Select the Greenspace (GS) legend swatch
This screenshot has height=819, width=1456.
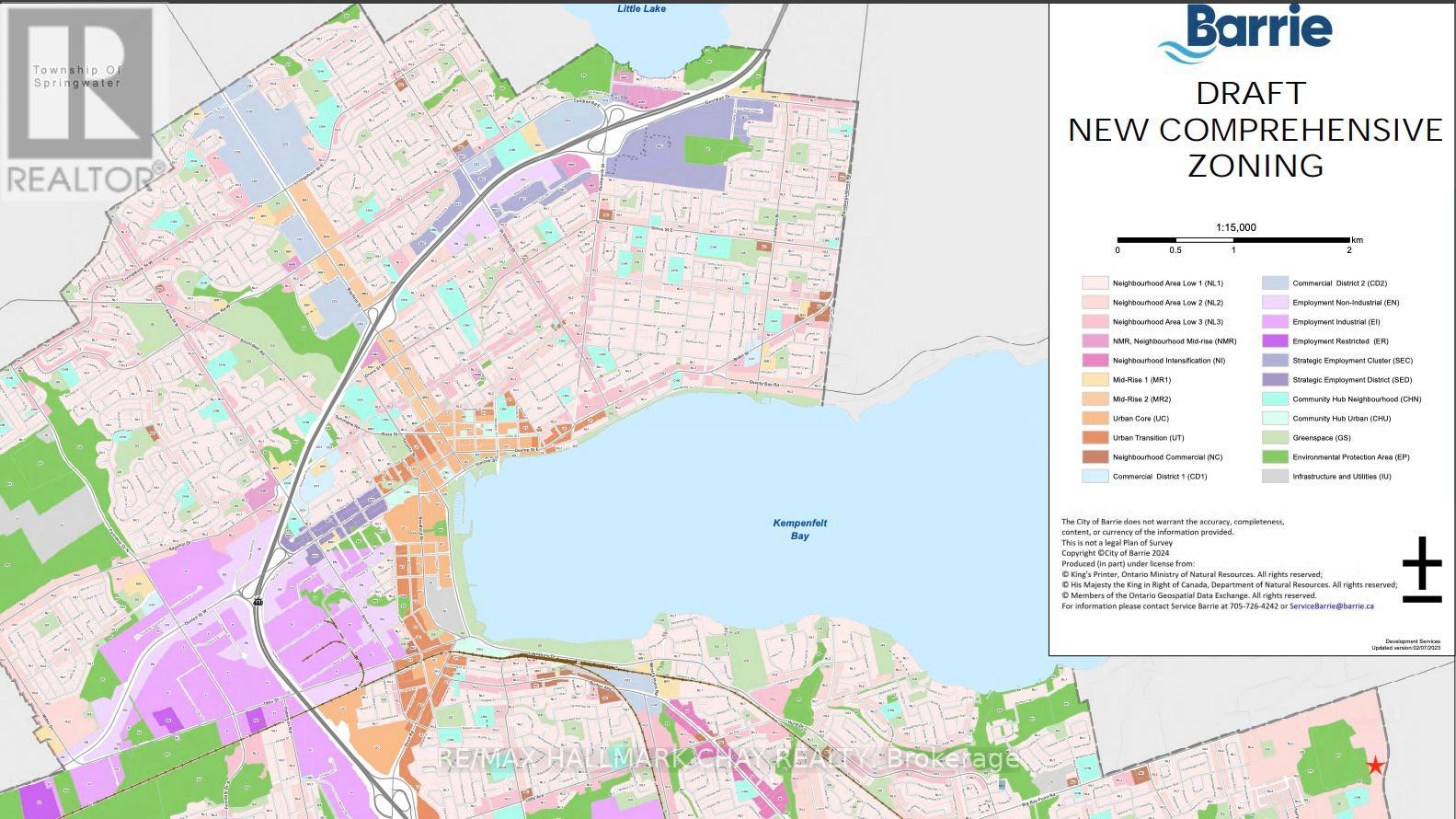(1275, 438)
